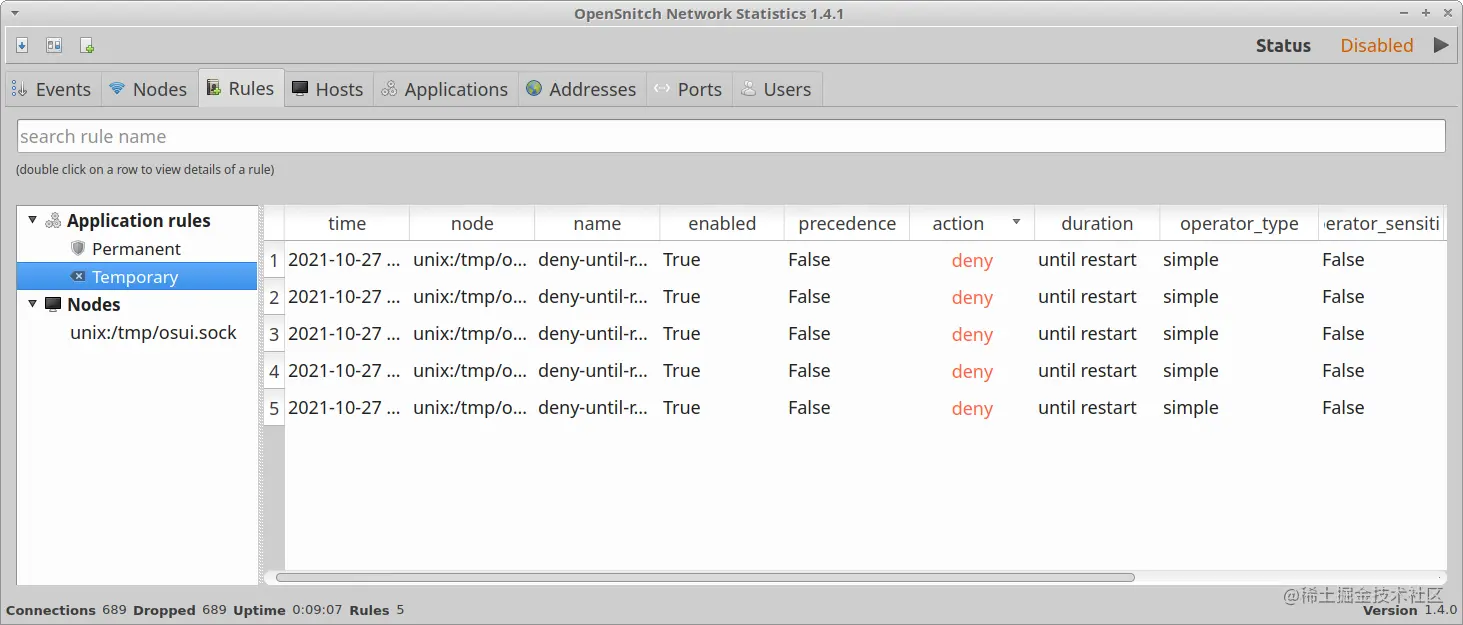Screen dimensions: 1463x625
Task: Open the Applications tab
Action: tap(446, 89)
